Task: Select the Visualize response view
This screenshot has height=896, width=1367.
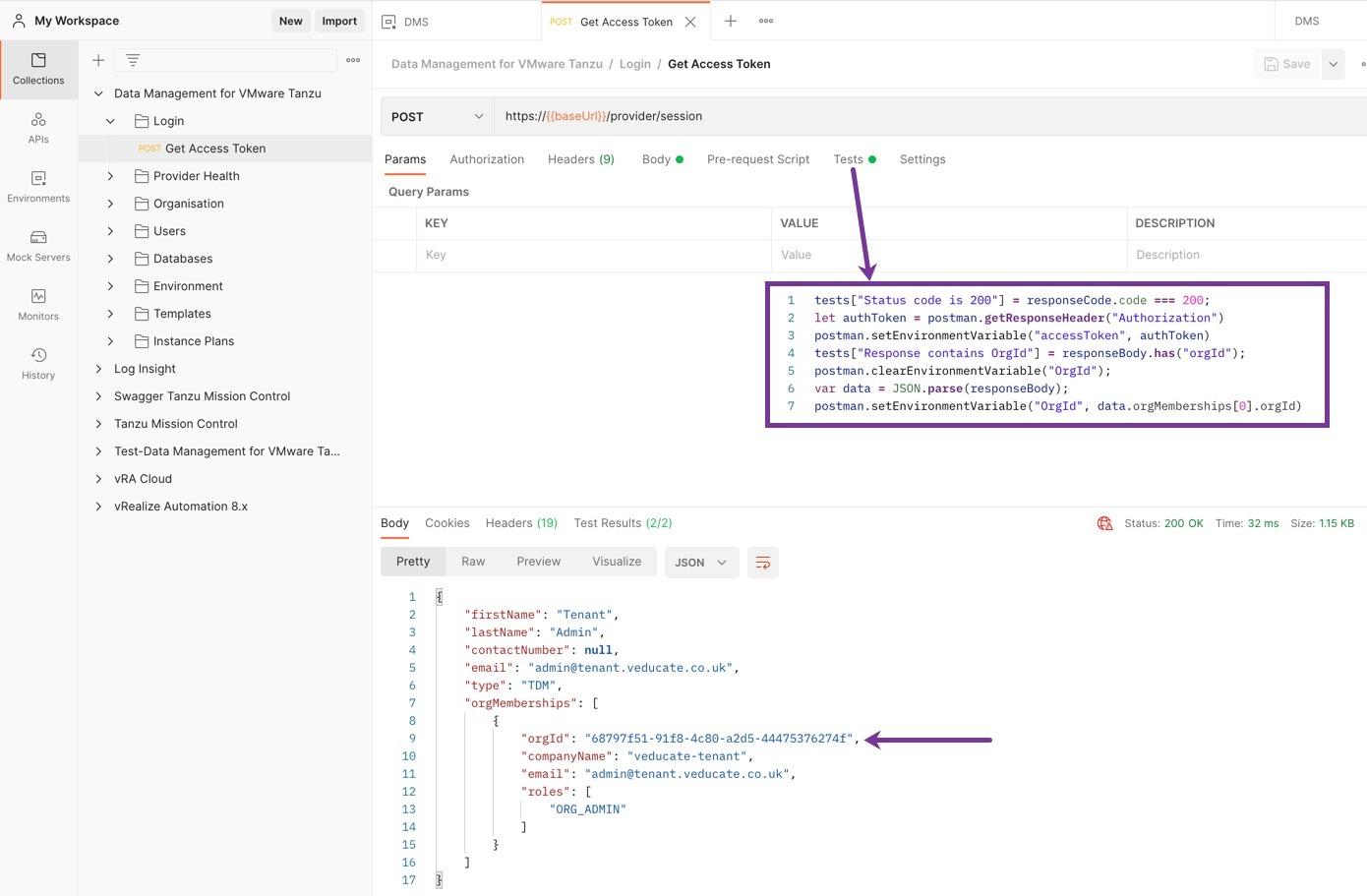Action: [617, 562]
